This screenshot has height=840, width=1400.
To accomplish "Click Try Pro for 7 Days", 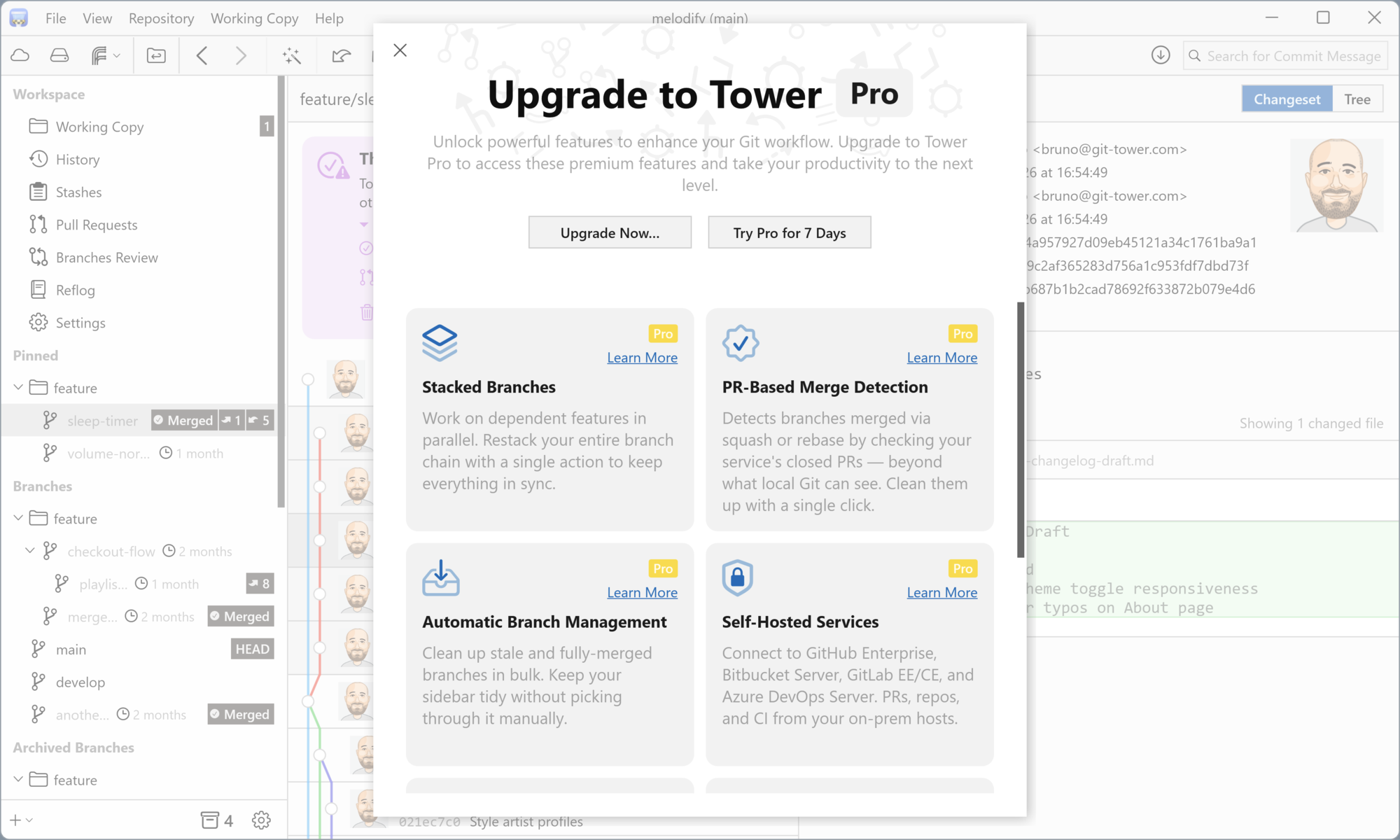I will (x=790, y=232).
